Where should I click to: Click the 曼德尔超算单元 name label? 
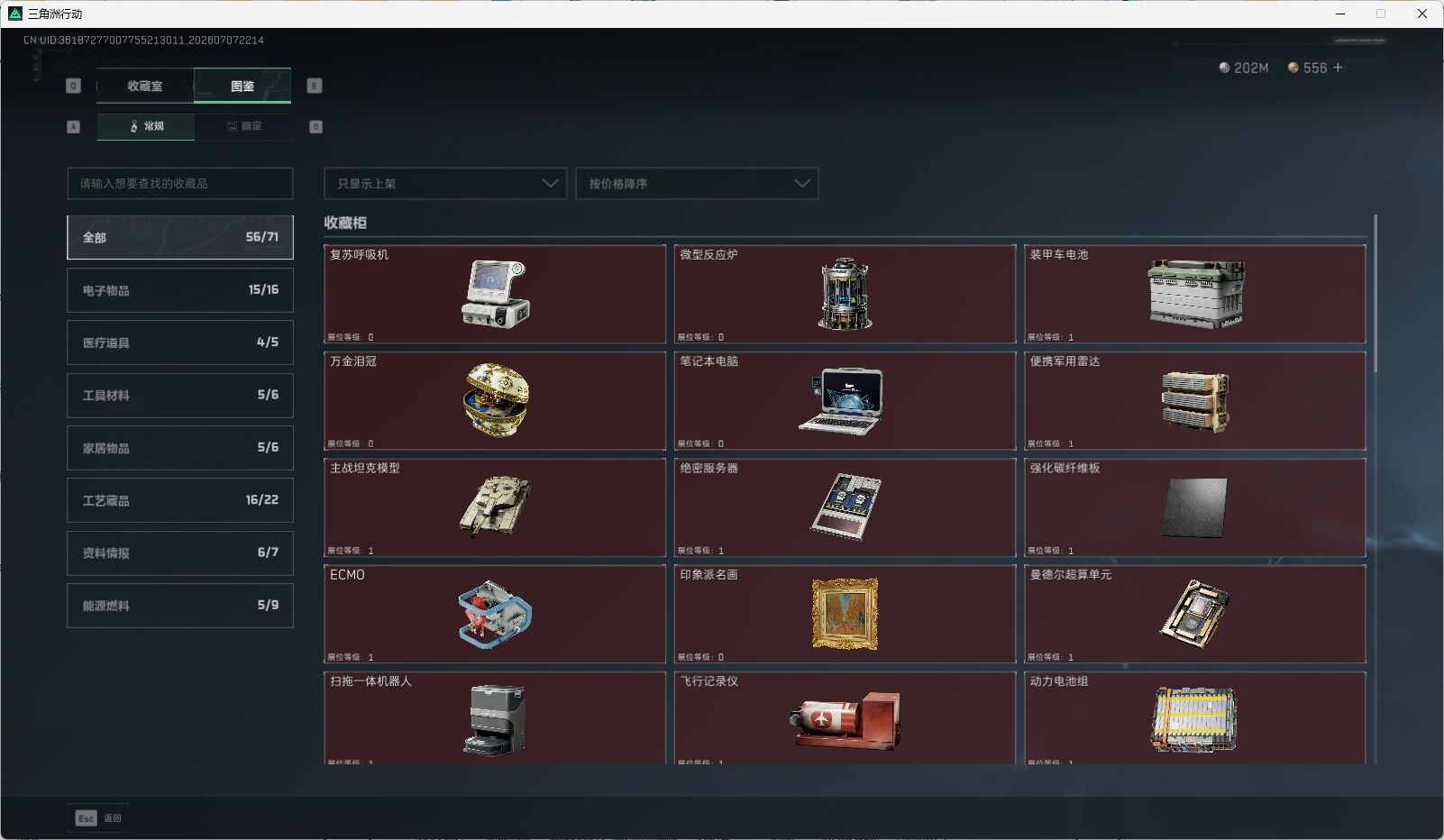[1071, 575]
